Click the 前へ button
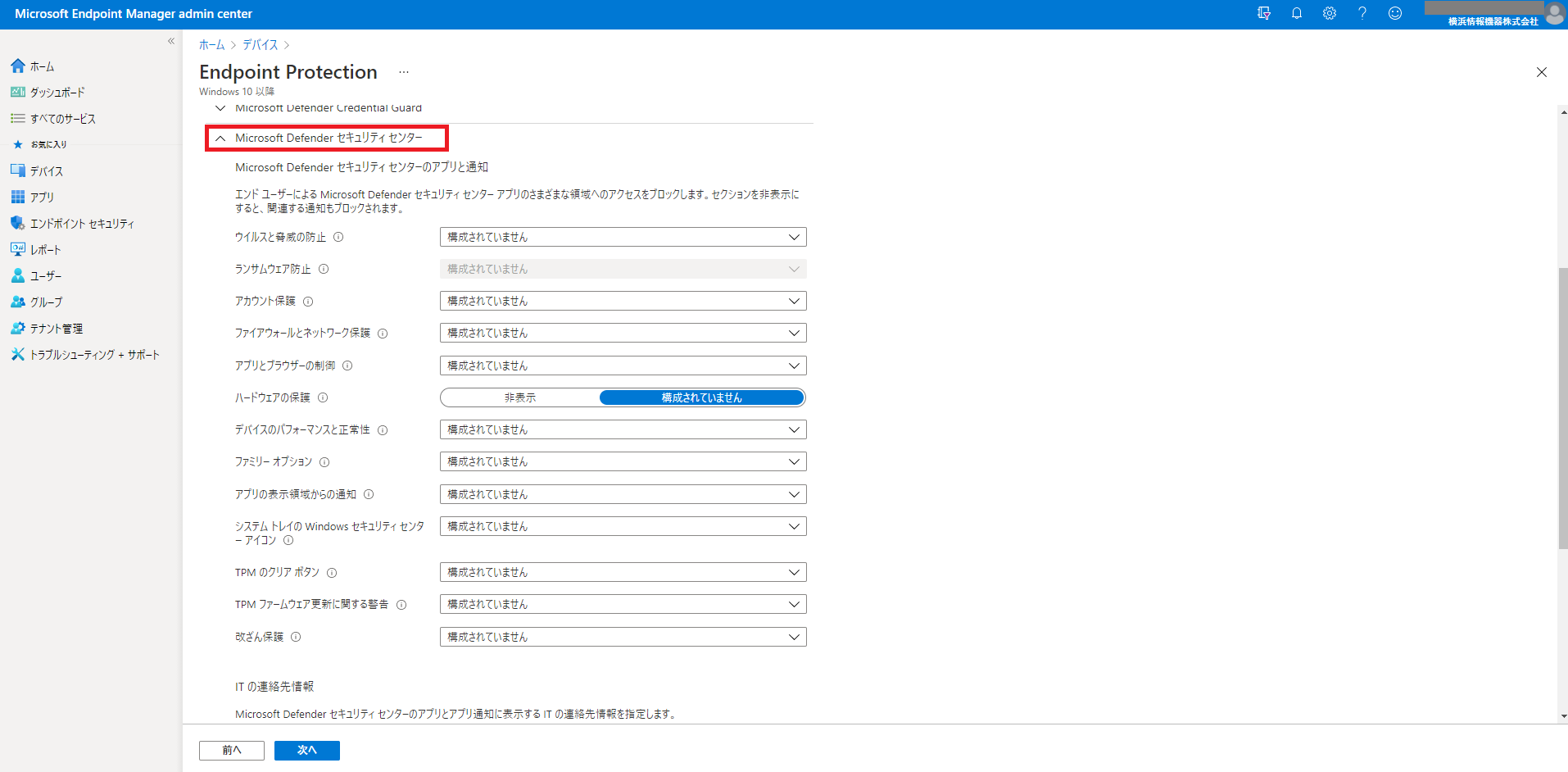1568x772 pixels. [232, 750]
